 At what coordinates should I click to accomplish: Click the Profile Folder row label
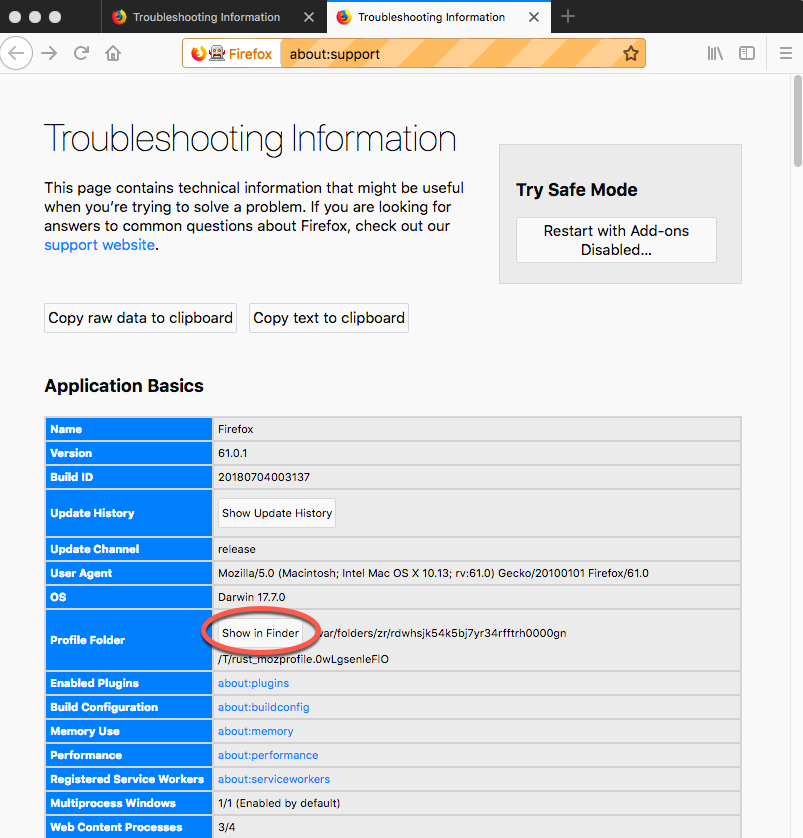point(88,640)
